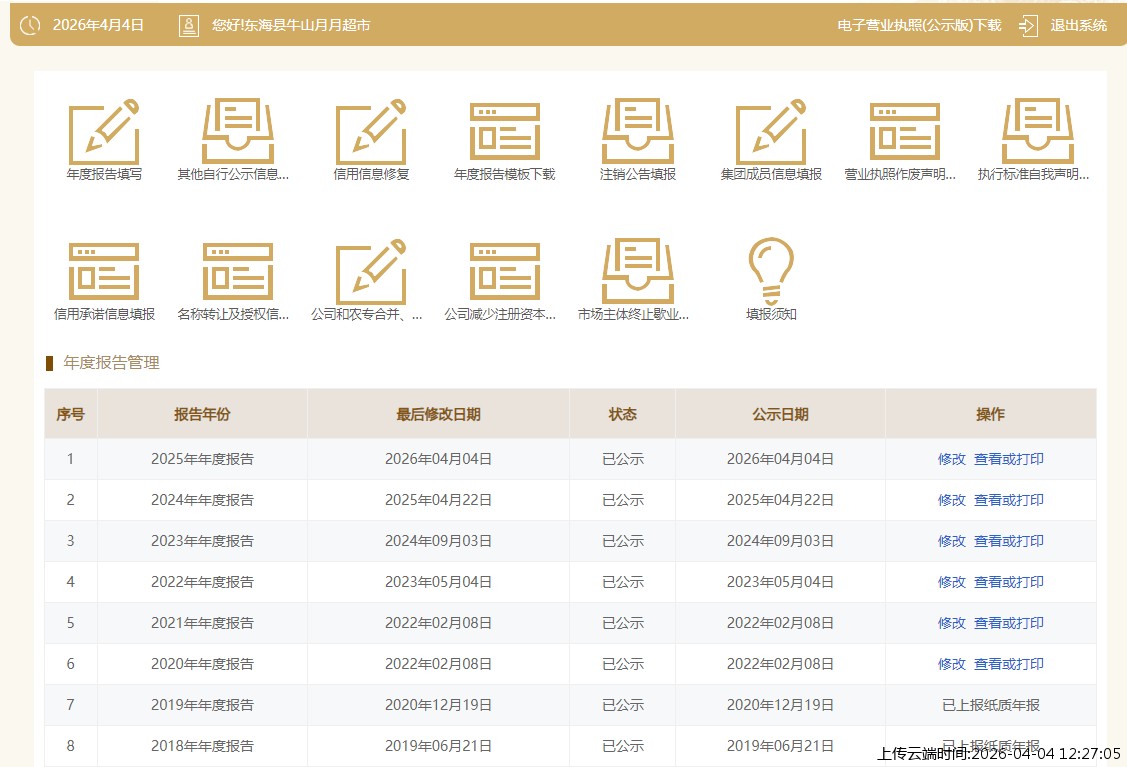This screenshot has width=1127, height=767.
Task: Open 信用承诺信息填报 icon
Action: tap(104, 272)
